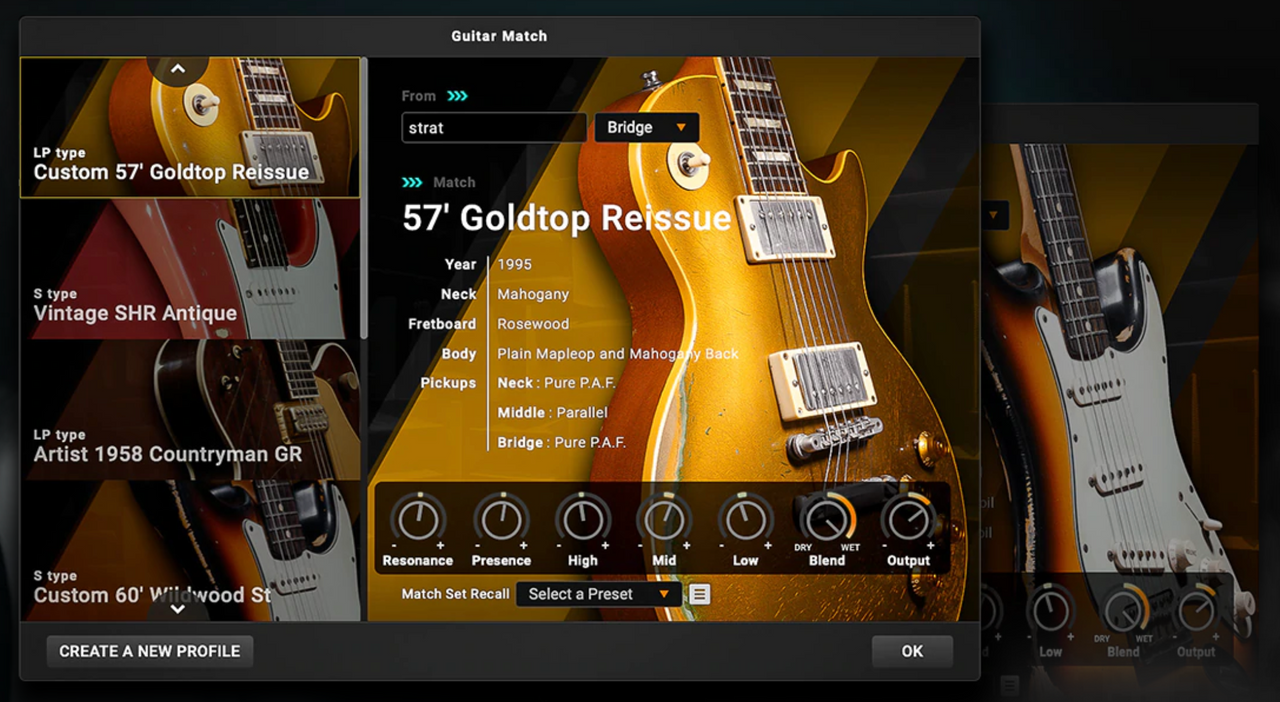Click the guitar list scrollbar
The image size is (1280, 702).
(365, 197)
